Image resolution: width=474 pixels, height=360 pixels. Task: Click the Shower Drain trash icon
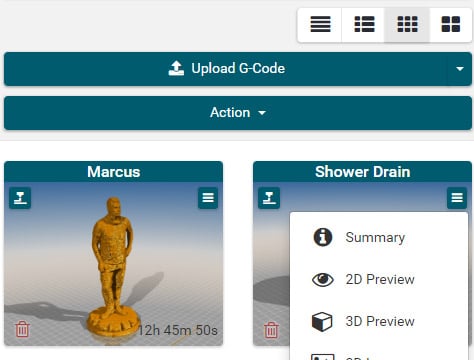coord(271,330)
